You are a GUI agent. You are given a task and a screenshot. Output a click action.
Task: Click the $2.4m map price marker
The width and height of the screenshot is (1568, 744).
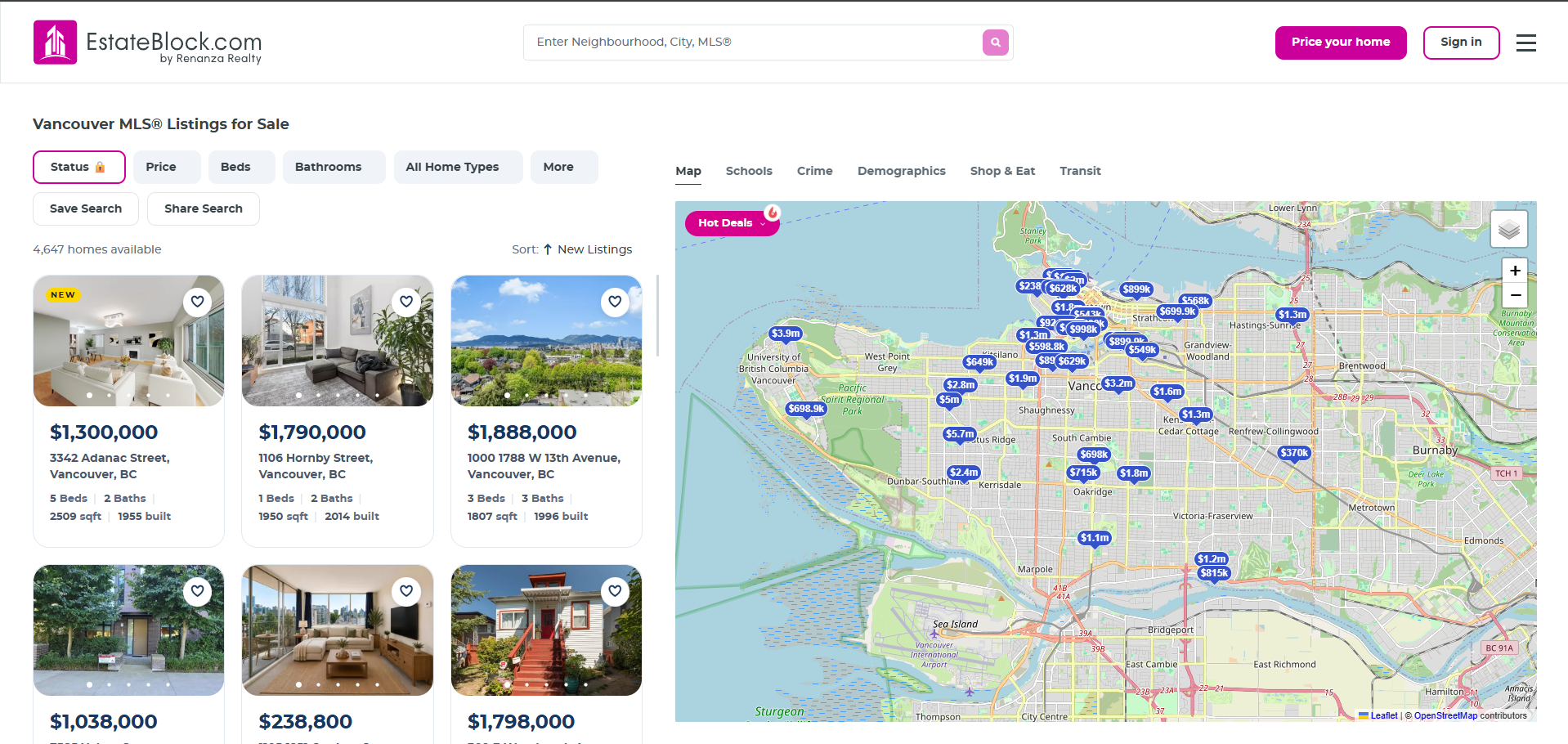coord(964,473)
